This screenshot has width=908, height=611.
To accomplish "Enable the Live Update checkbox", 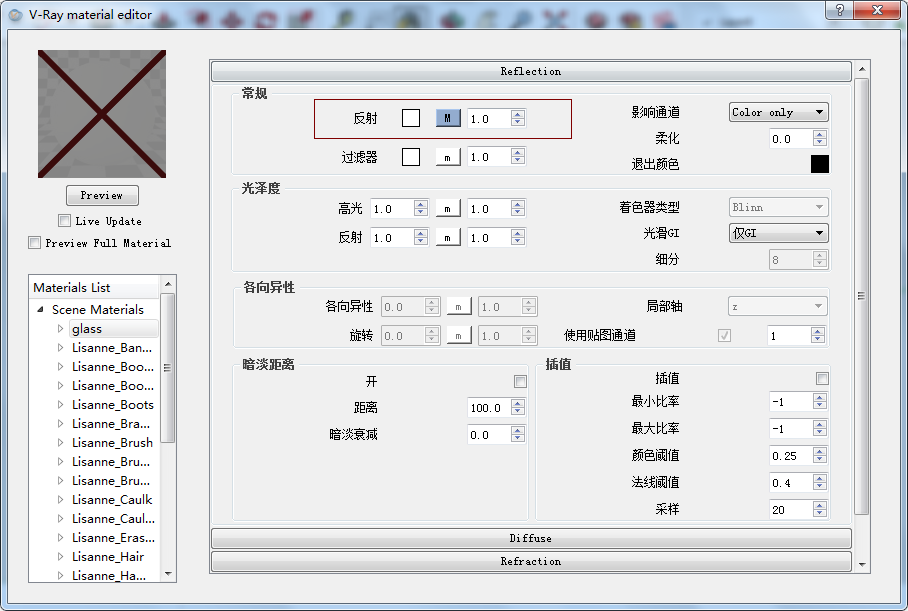I will click(65, 221).
